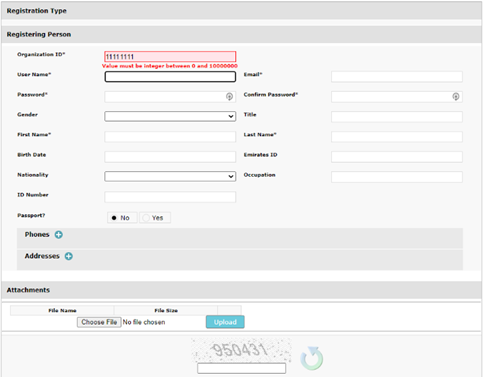Click the ID Number input field
The image size is (483, 377).
pyautogui.click(x=170, y=197)
